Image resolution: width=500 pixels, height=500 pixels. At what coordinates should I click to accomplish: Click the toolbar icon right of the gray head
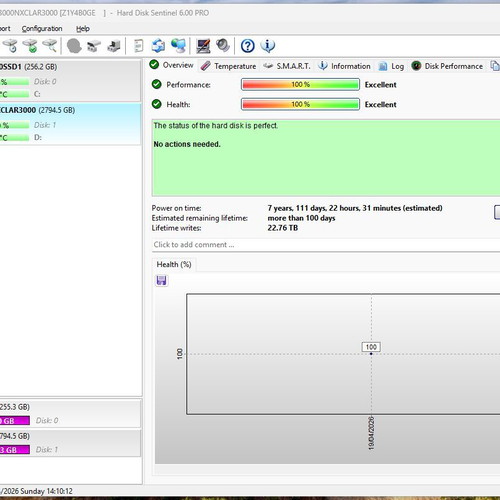[x=94, y=46]
